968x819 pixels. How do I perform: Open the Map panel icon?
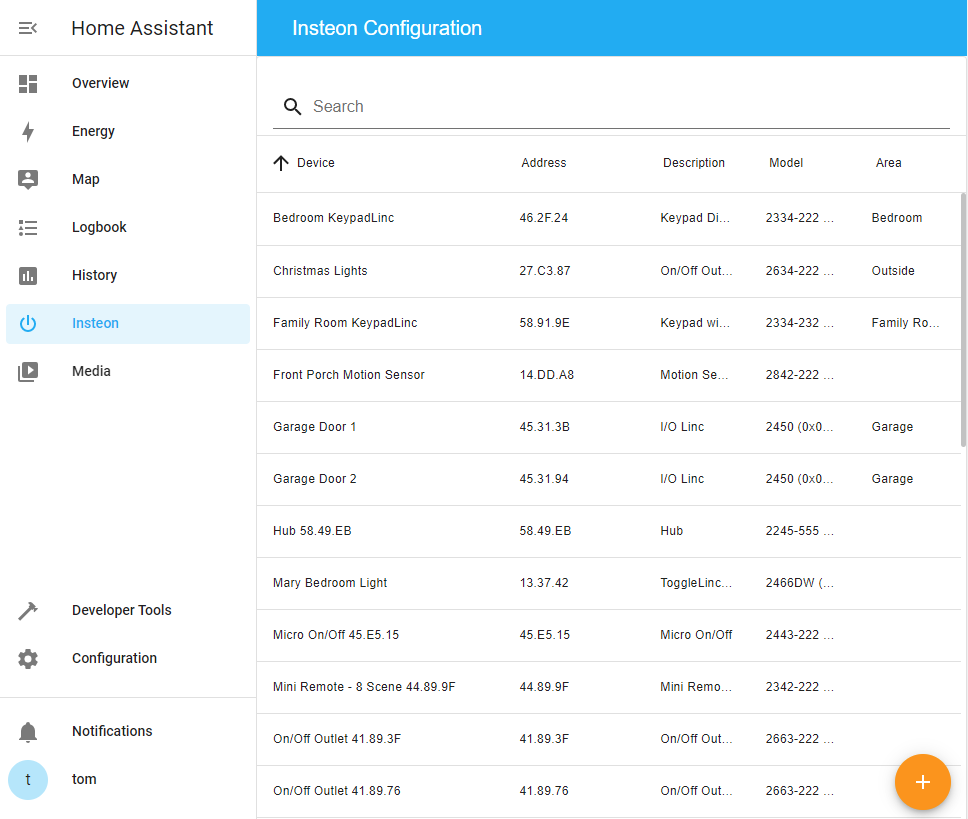pyautogui.click(x=28, y=179)
